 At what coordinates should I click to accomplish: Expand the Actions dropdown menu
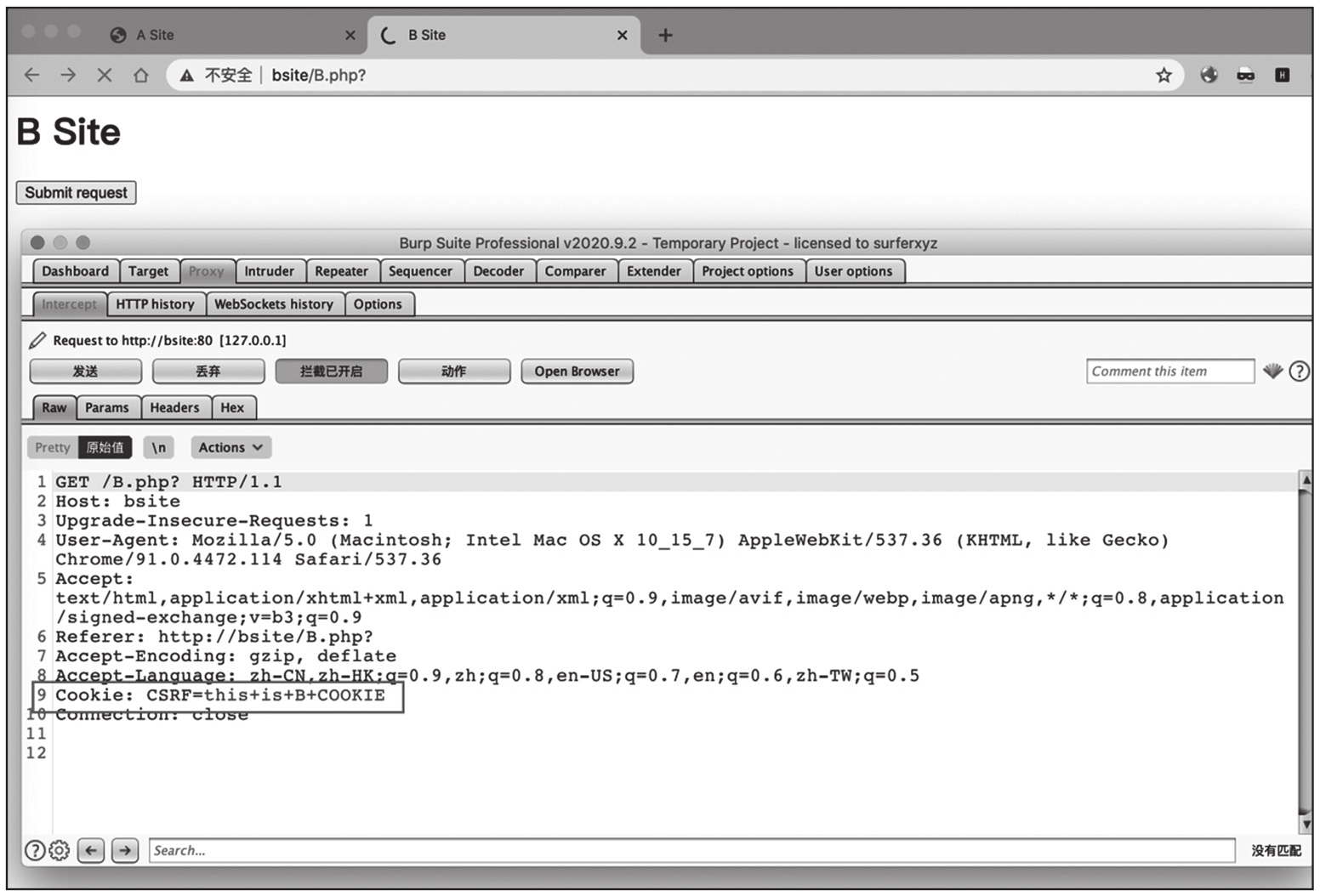[x=230, y=447]
